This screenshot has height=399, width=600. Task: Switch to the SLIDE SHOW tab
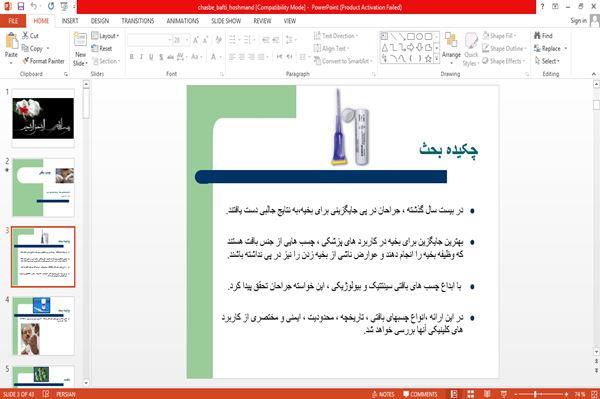[226, 21]
